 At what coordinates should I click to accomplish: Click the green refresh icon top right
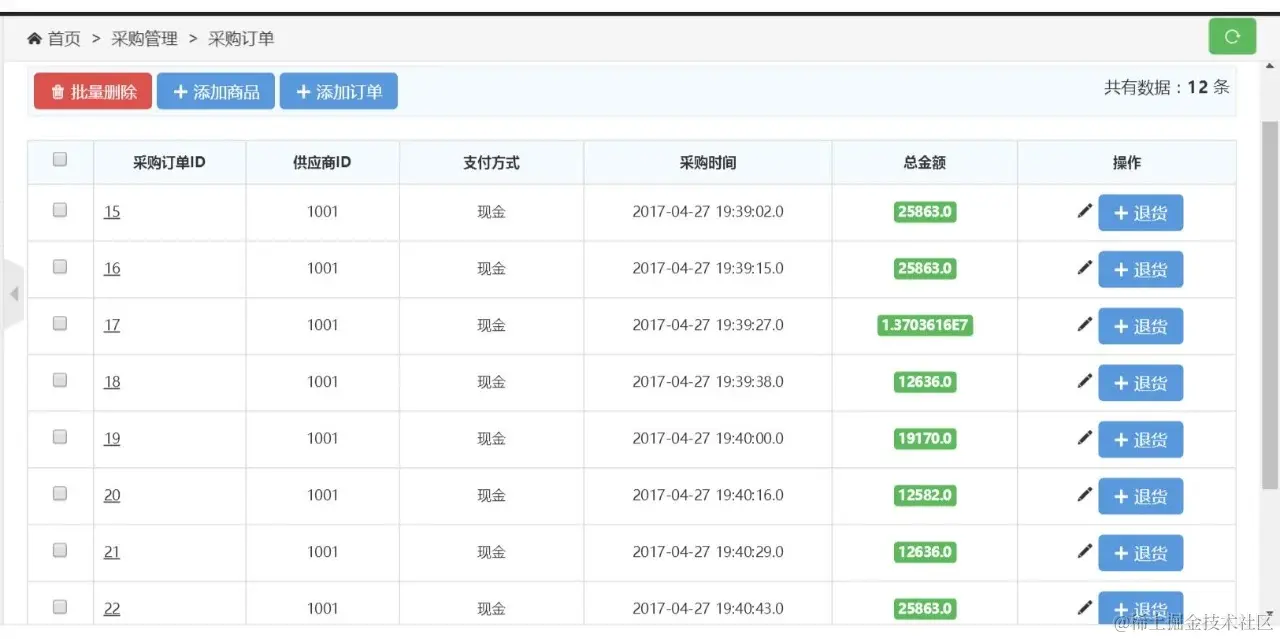1232,36
